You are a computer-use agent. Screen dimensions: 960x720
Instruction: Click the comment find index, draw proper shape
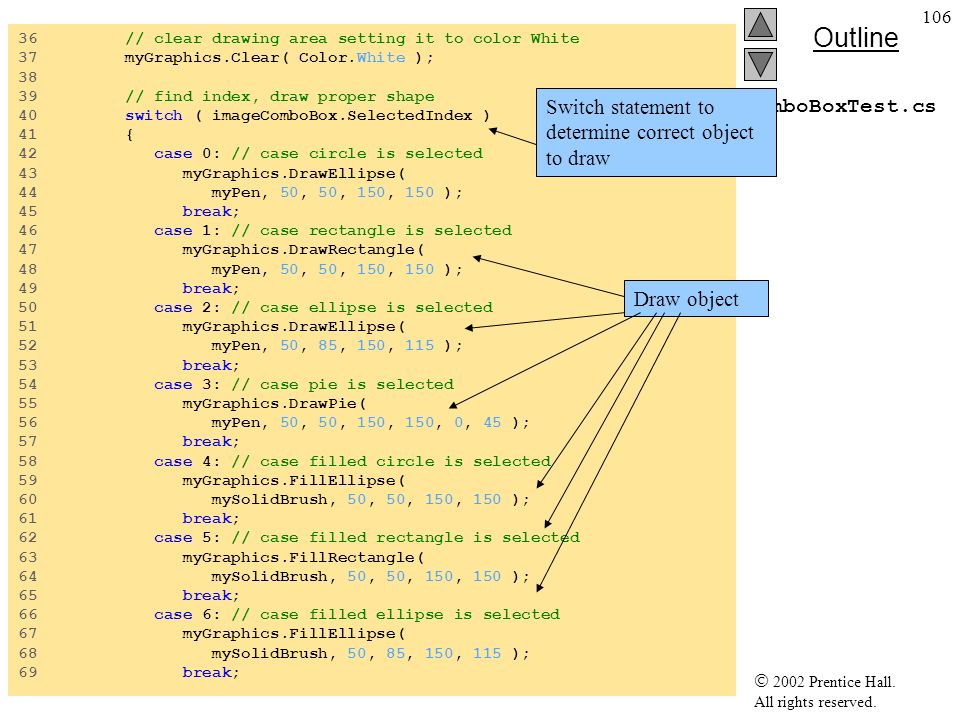point(280,97)
